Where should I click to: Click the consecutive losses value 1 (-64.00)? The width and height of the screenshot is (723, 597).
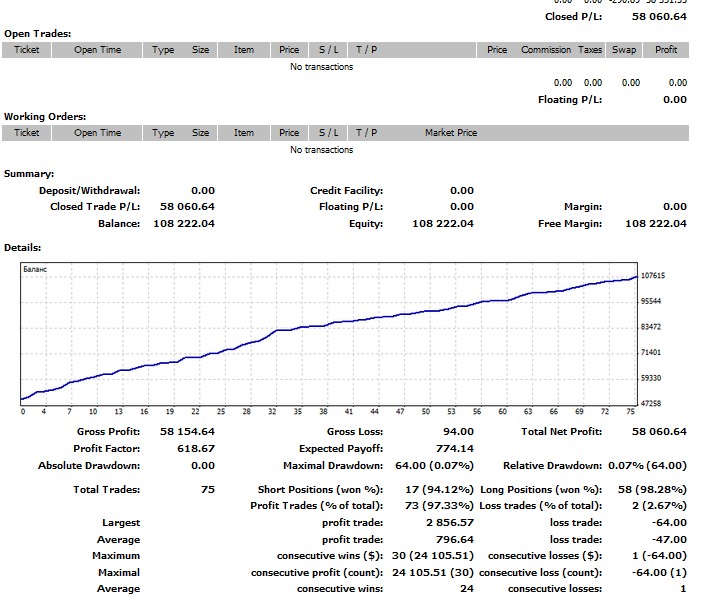[x=659, y=556]
